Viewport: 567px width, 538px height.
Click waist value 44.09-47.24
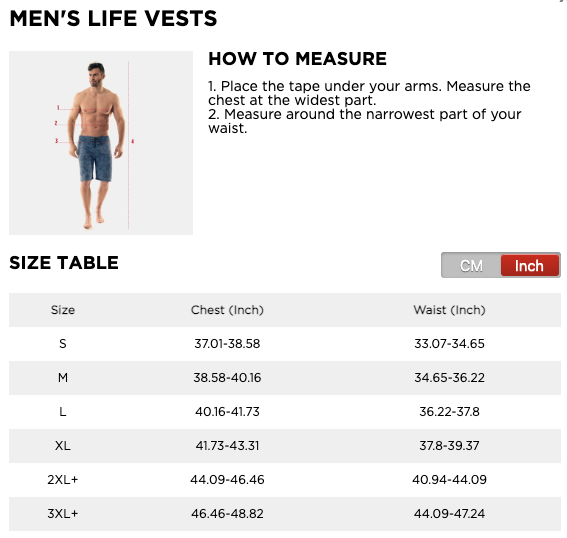tap(449, 513)
